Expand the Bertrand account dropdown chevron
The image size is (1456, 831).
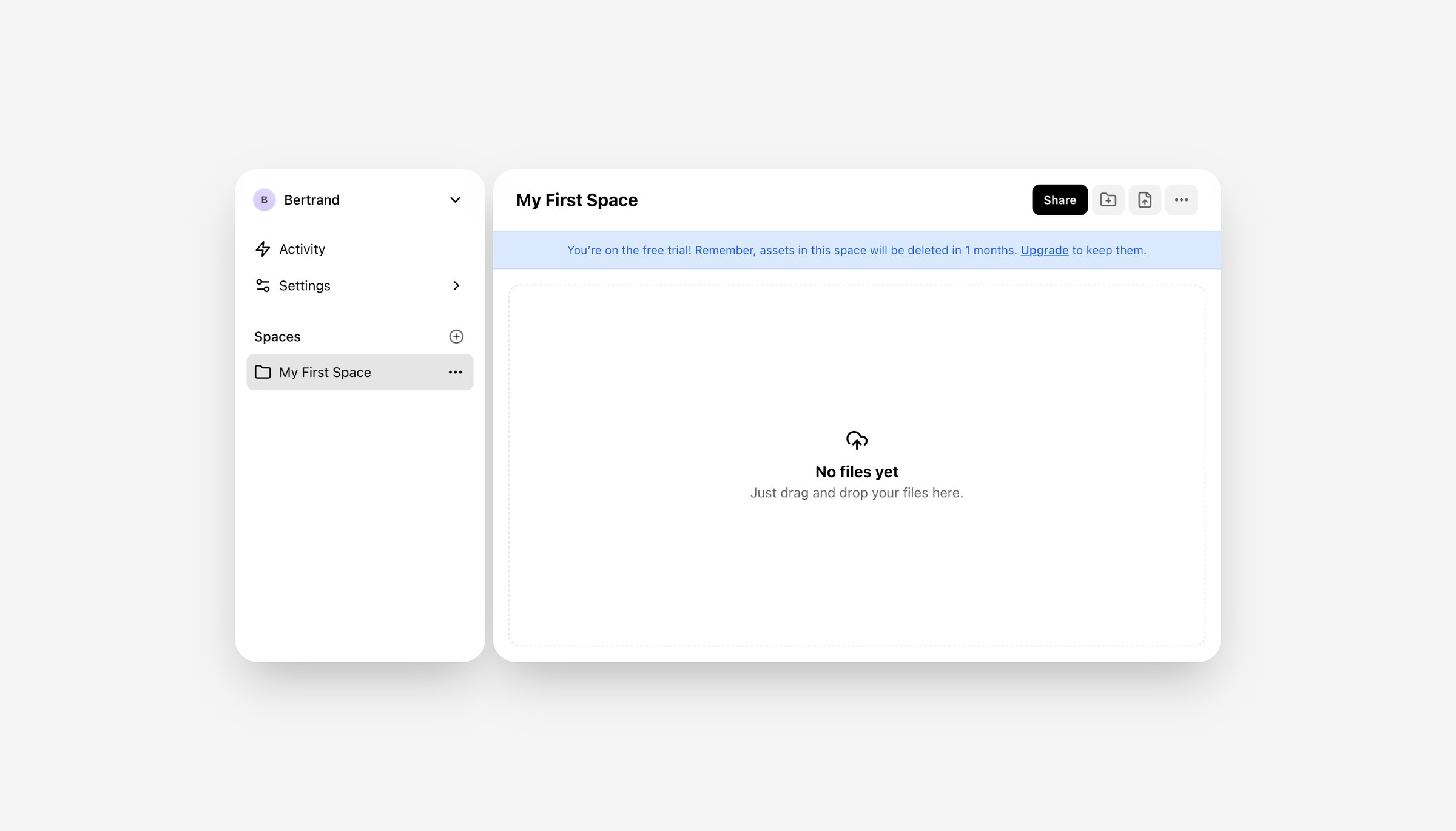(455, 200)
